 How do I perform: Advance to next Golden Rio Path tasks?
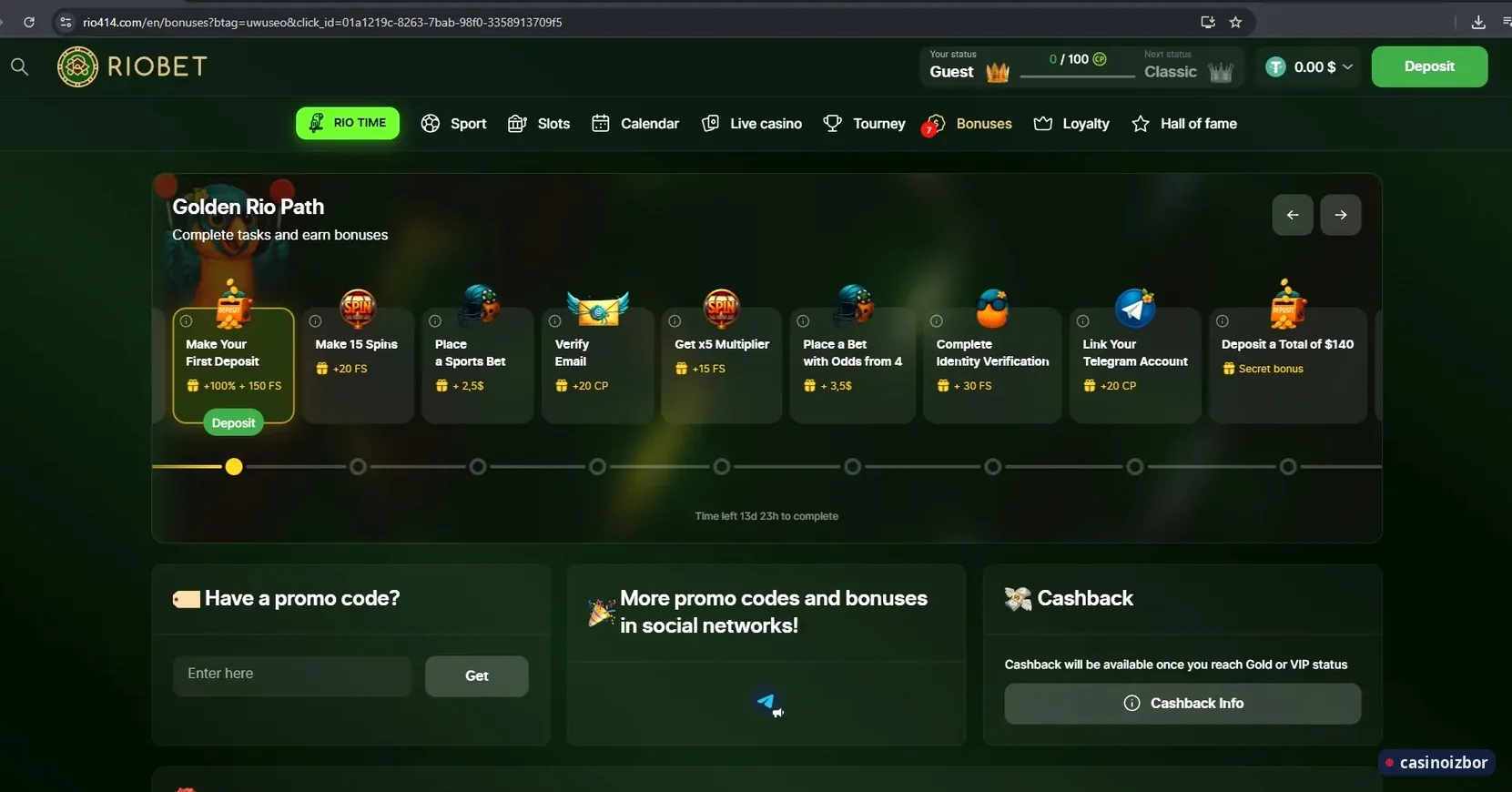pyautogui.click(x=1341, y=215)
